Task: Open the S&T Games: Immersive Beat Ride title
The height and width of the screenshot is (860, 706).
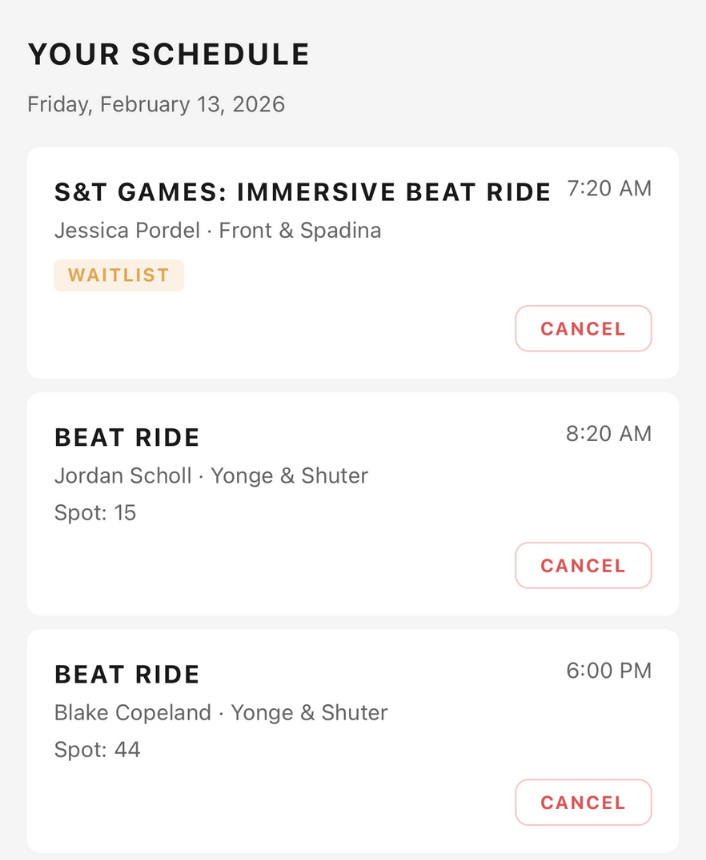Action: click(x=302, y=192)
